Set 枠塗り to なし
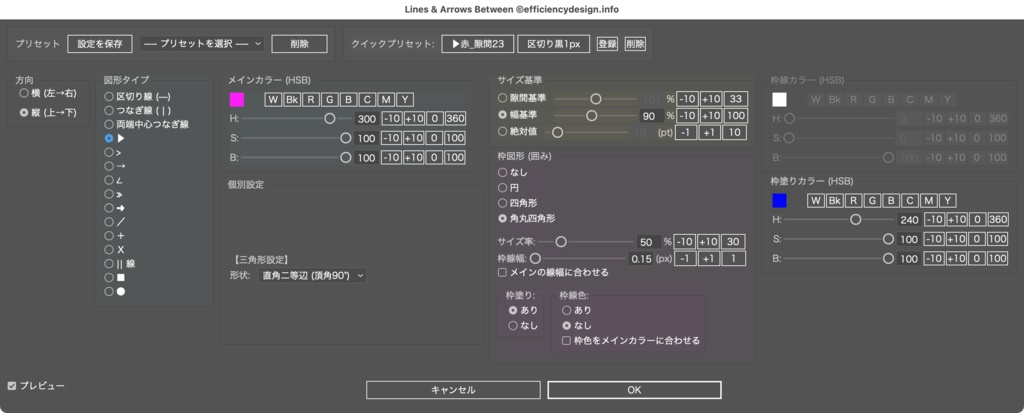The image size is (1024, 413). (523, 325)
